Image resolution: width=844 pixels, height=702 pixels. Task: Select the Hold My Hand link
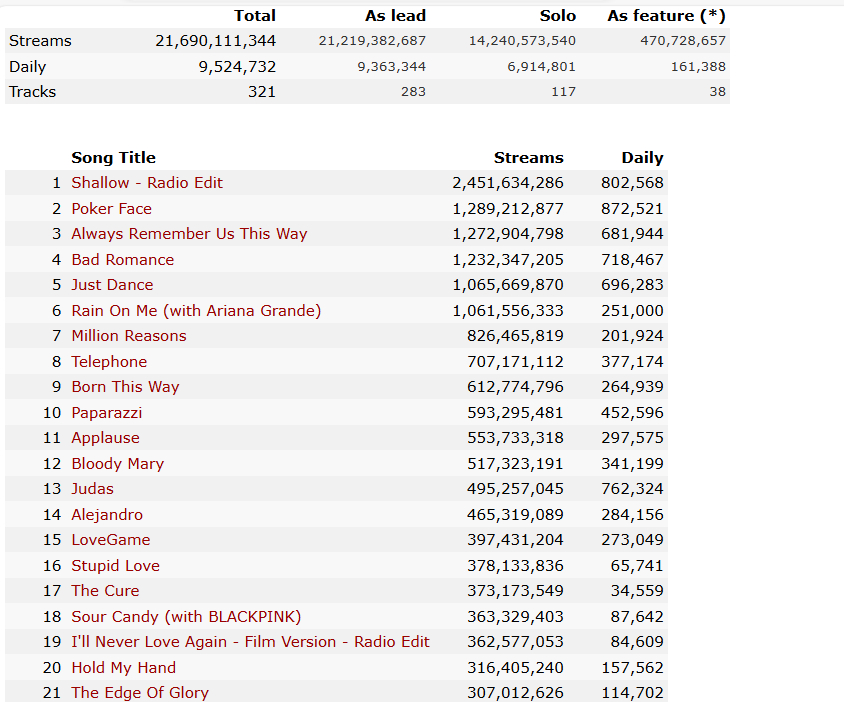click(x=124, y=668)
